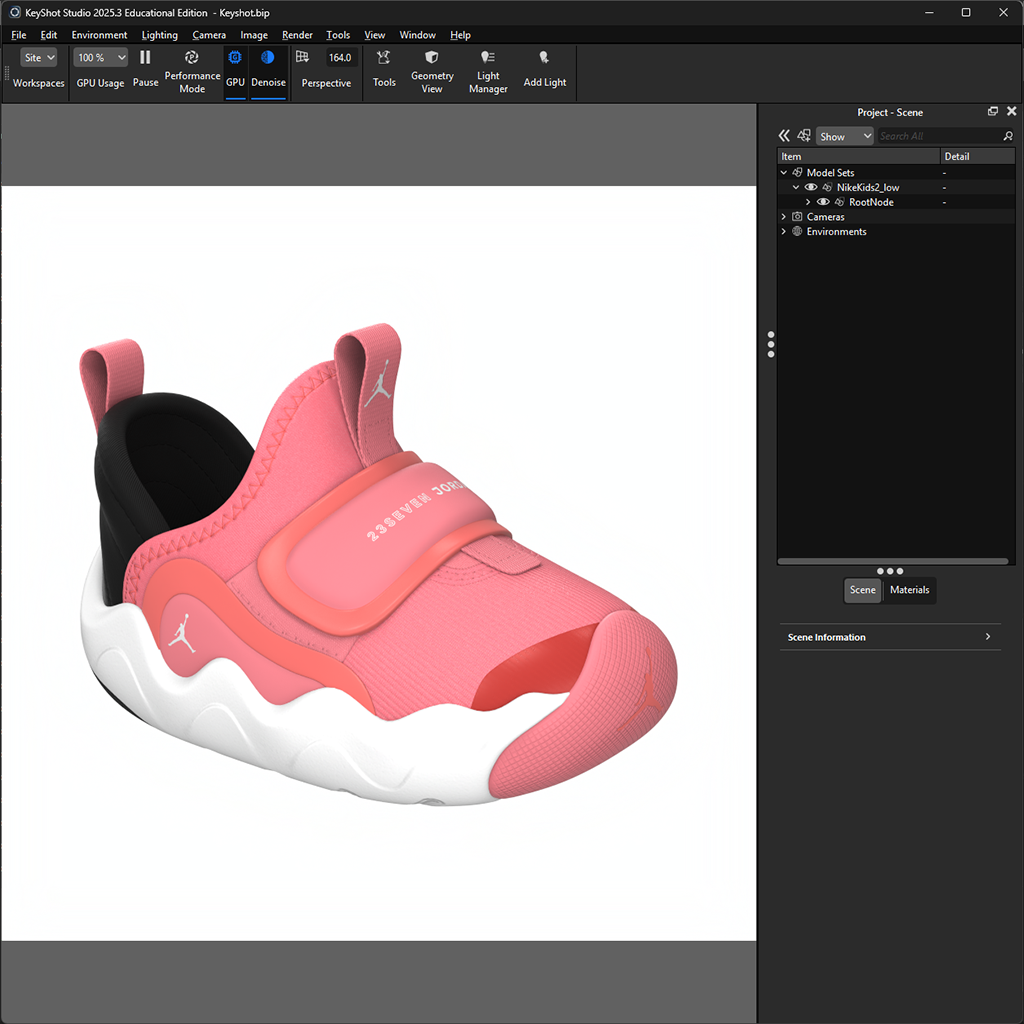Open the Help menu

(x=460, y=35)
